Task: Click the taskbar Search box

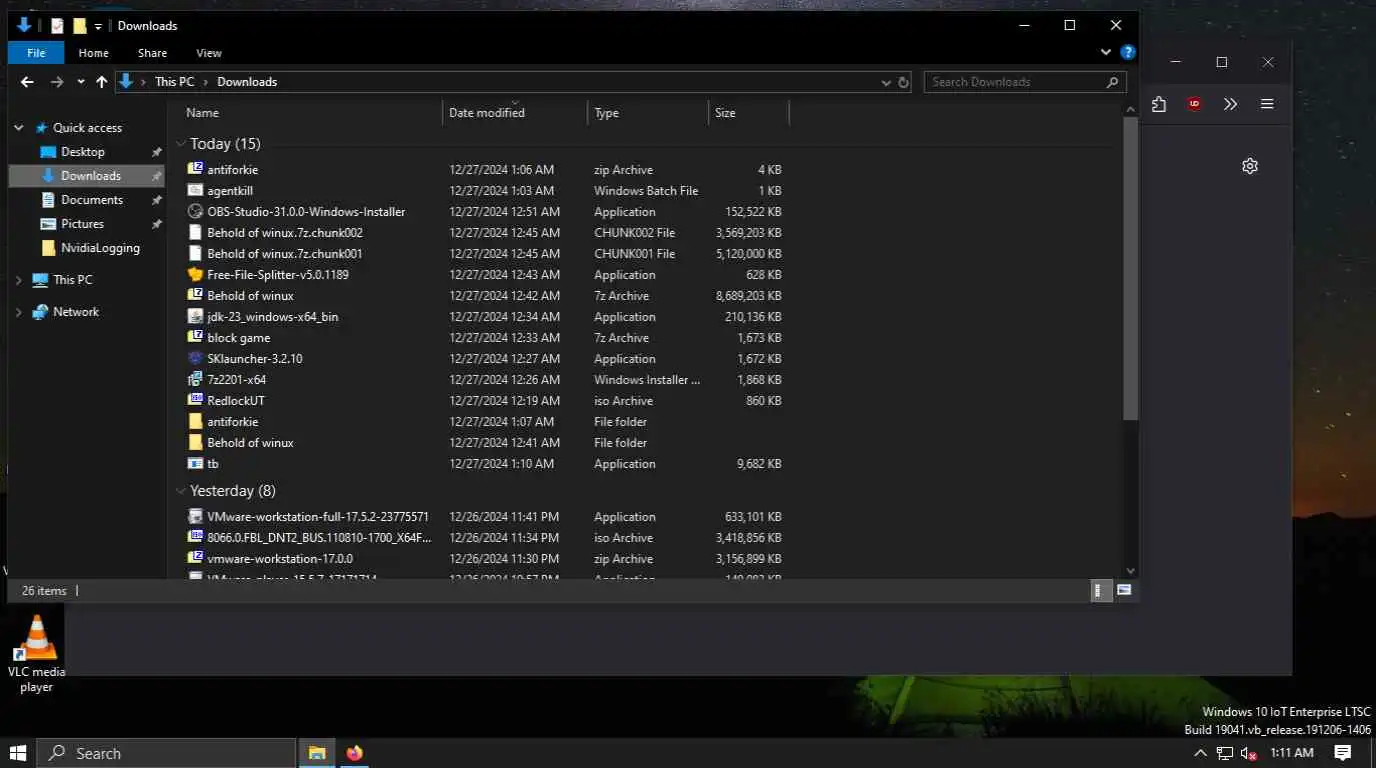Action: [166, 753]
